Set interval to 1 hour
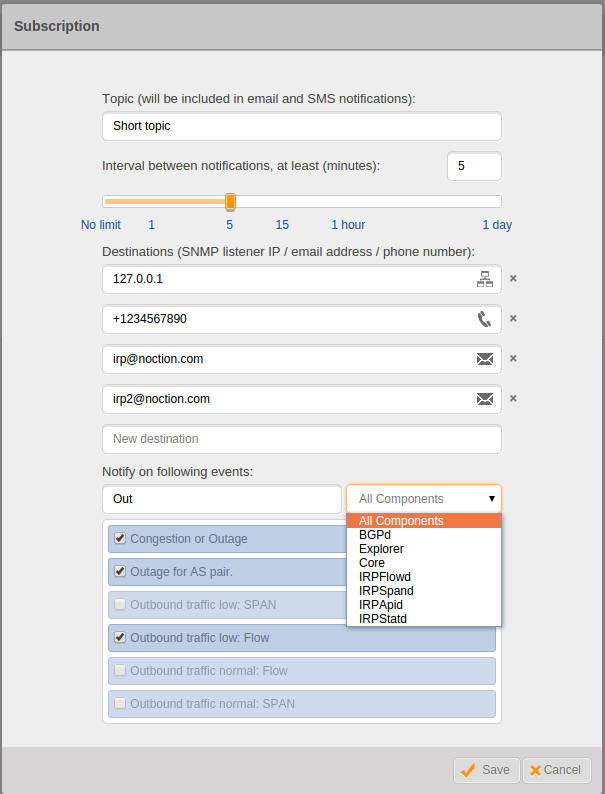 (x=348, y=225)
